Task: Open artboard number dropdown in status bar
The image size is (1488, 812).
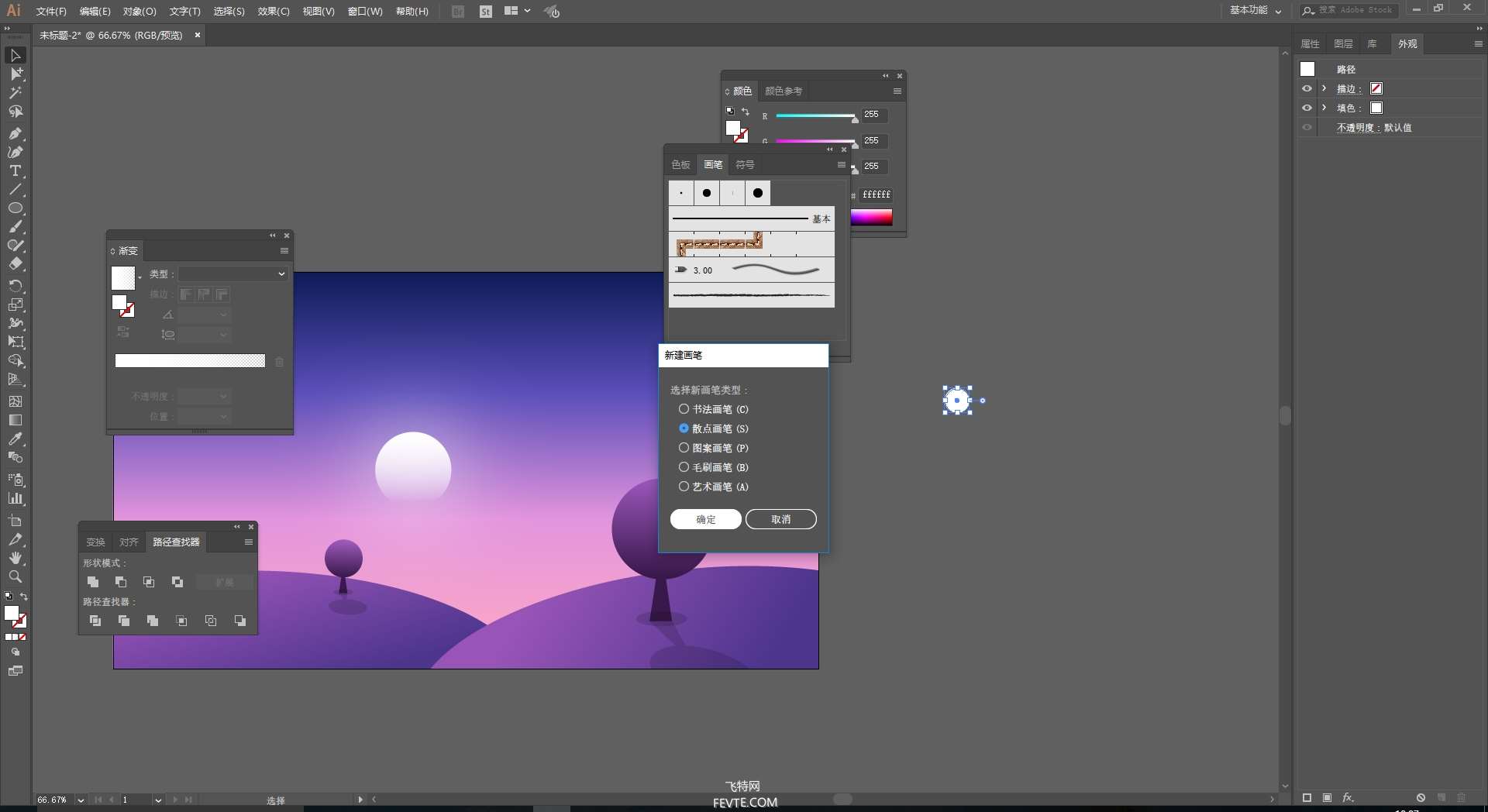Action: click(x=158, y=800)
